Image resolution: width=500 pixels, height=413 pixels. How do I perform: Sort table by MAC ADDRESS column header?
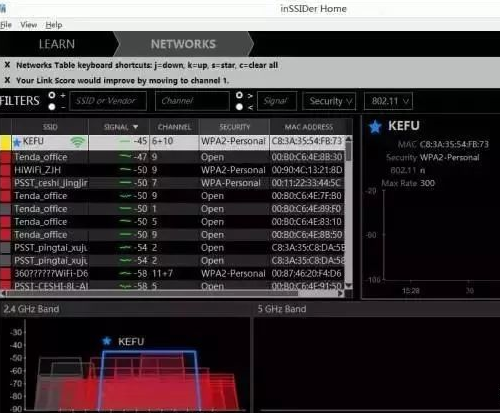click(x=309, y=127)
